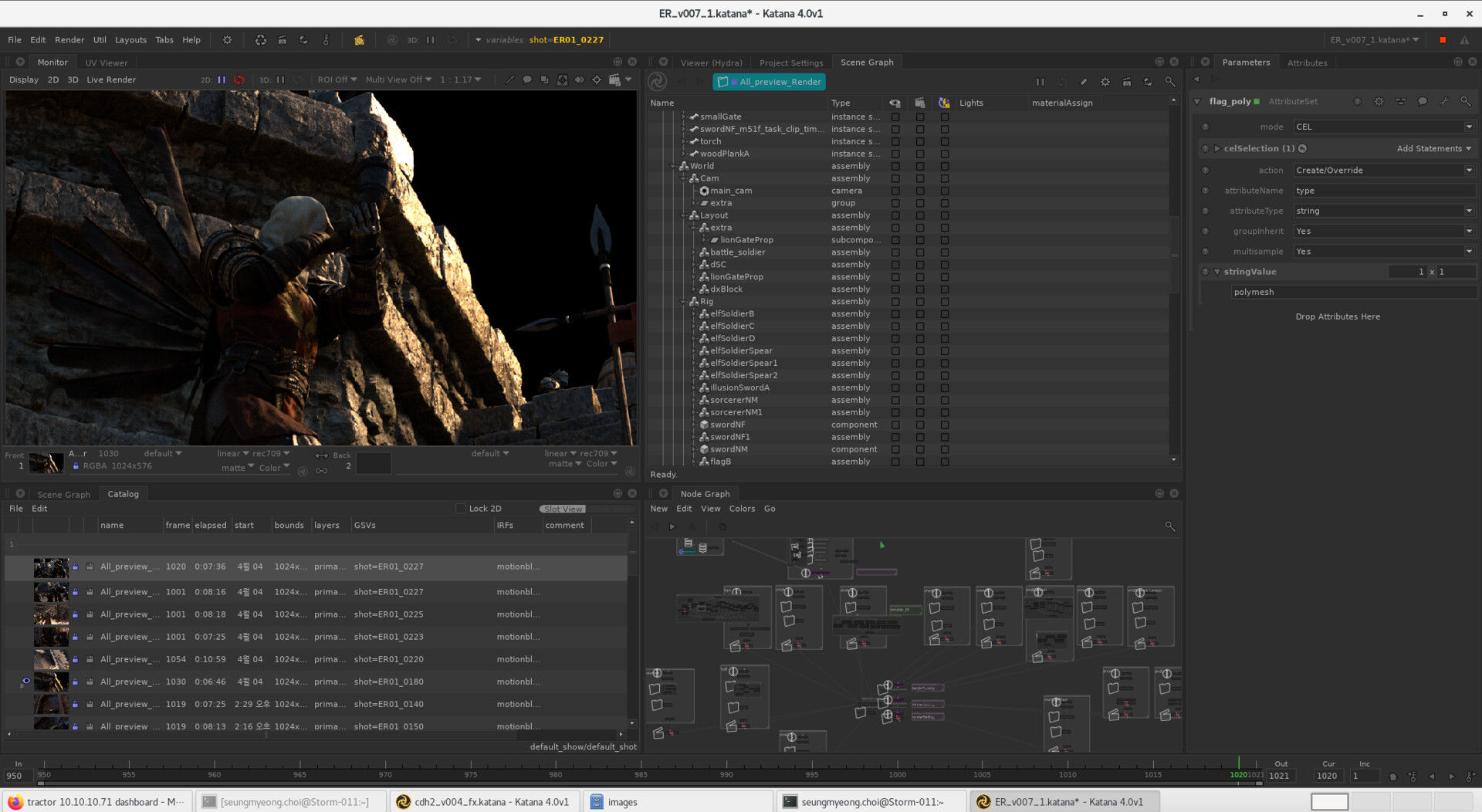Click the All_preview_Render node button
Image resolution: width=1482 pixels, height=812 pixels.
[x=770, y=82]
